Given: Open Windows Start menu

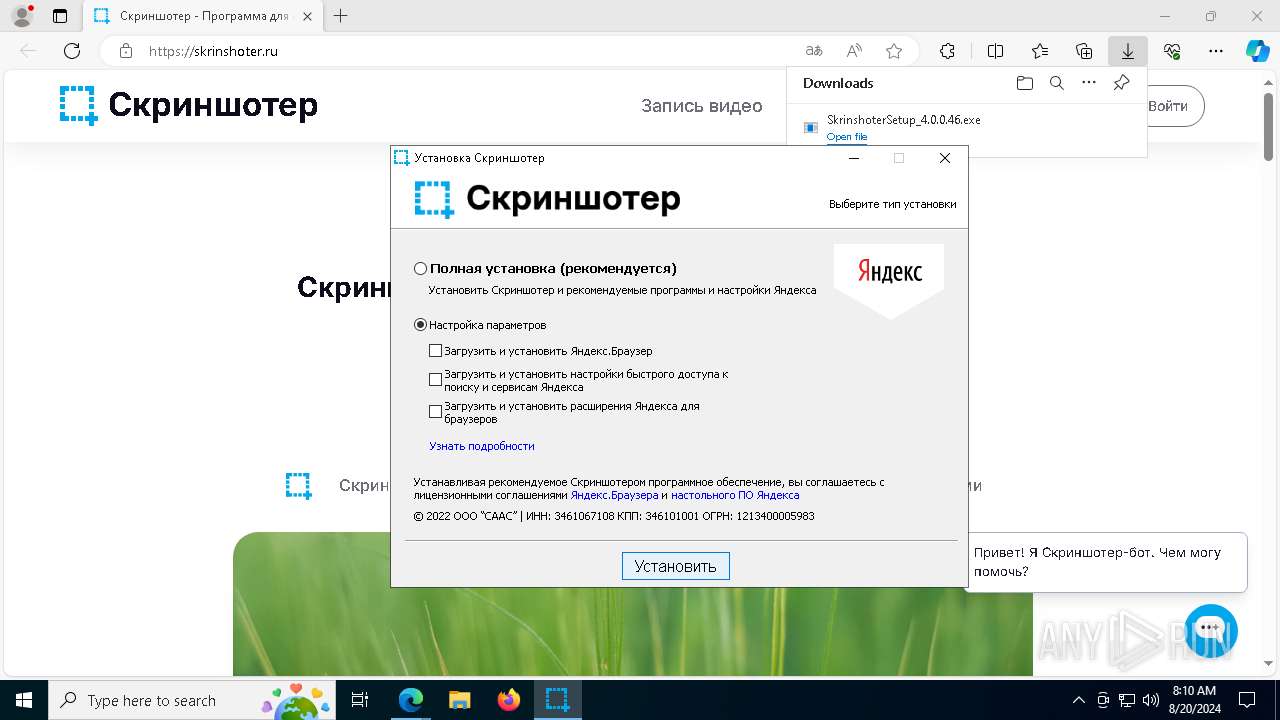Looking at the screenshot, I should (24, 700).
